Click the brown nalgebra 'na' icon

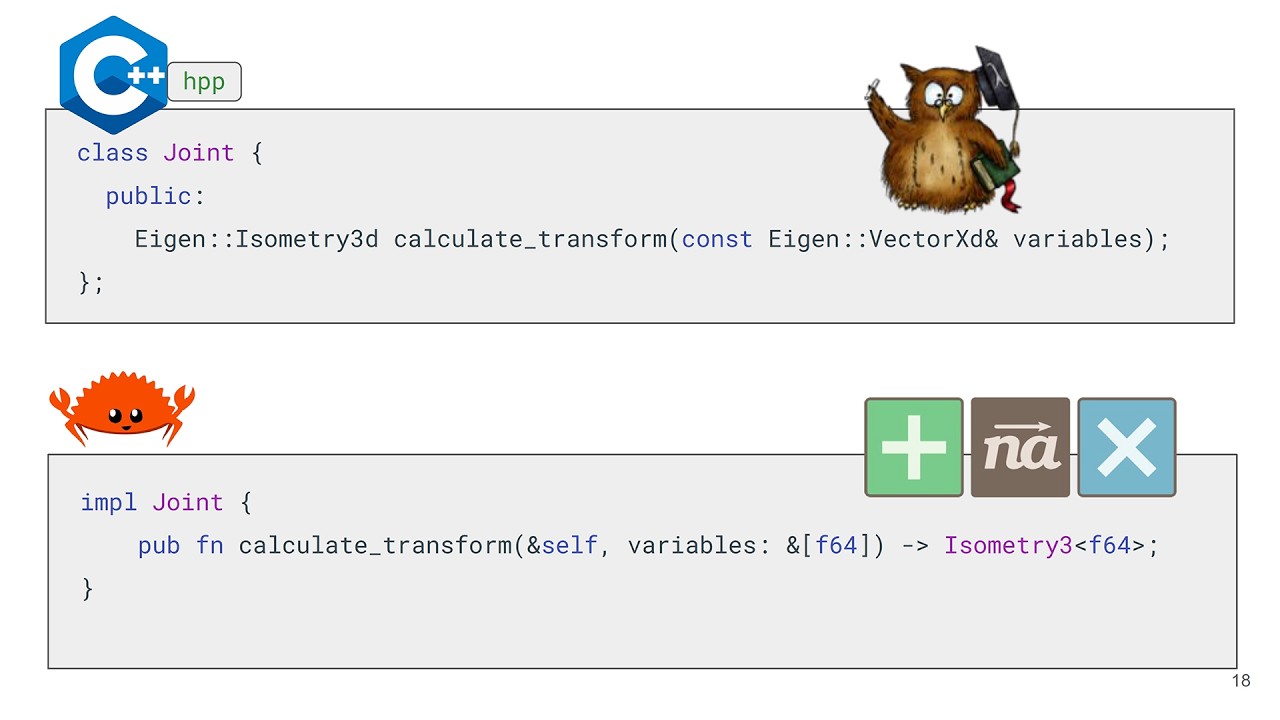pos(1020,447)
